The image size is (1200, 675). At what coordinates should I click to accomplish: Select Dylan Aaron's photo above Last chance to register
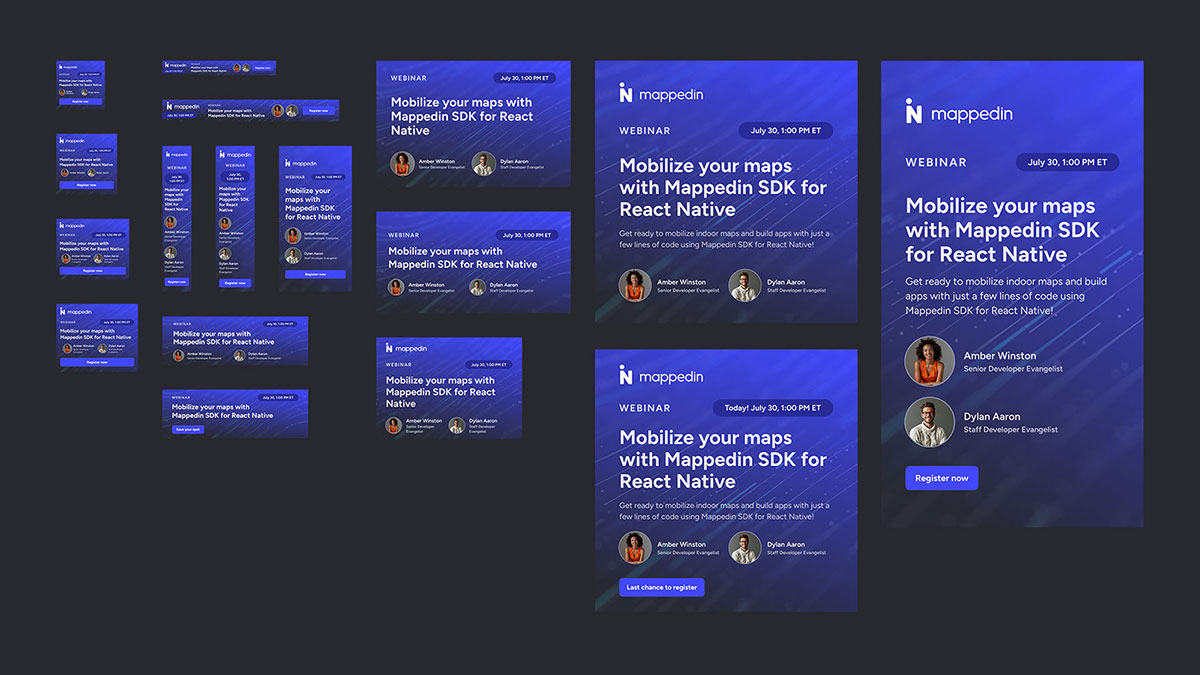745,548
